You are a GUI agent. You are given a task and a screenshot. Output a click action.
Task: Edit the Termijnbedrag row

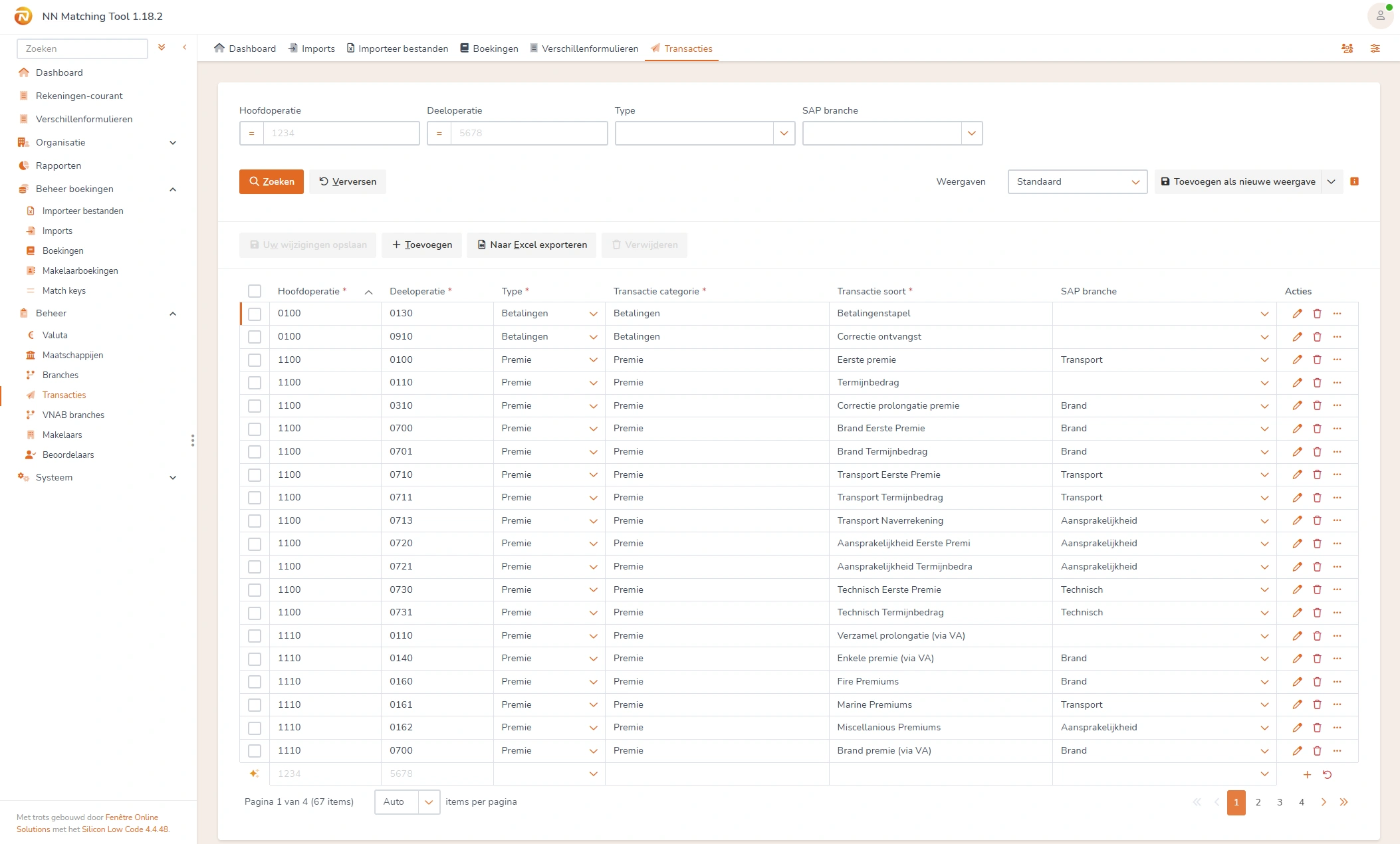1297,383
